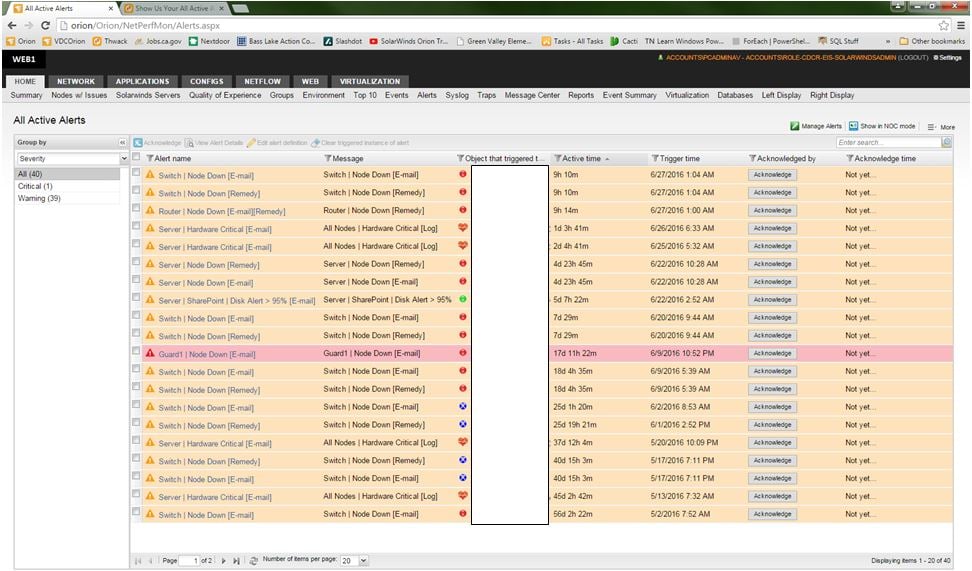Click Active time column filter icon
972x571 pixels.
(x=557, y=158)
